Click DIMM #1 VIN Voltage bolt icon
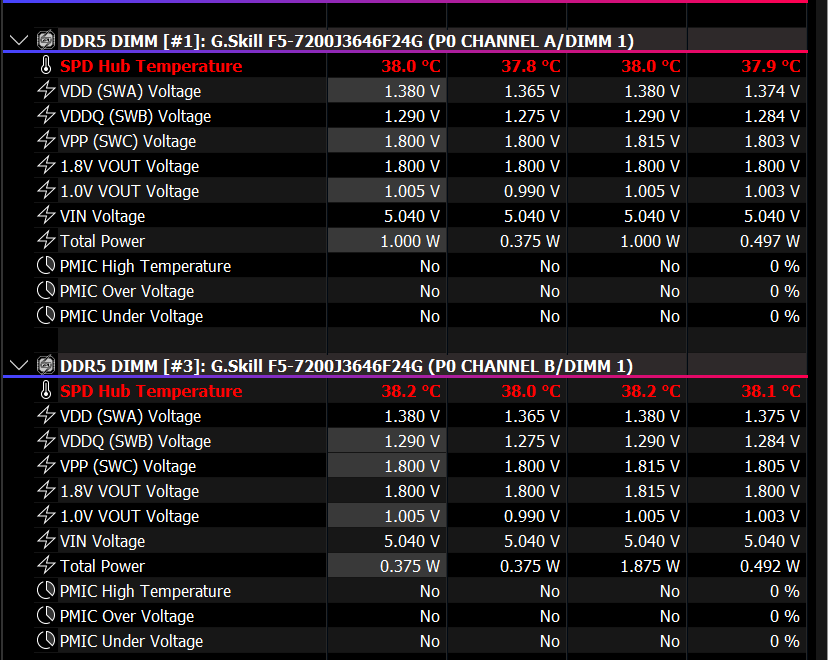This screenshot has height=660, width=828. click(x=46, y=215)
